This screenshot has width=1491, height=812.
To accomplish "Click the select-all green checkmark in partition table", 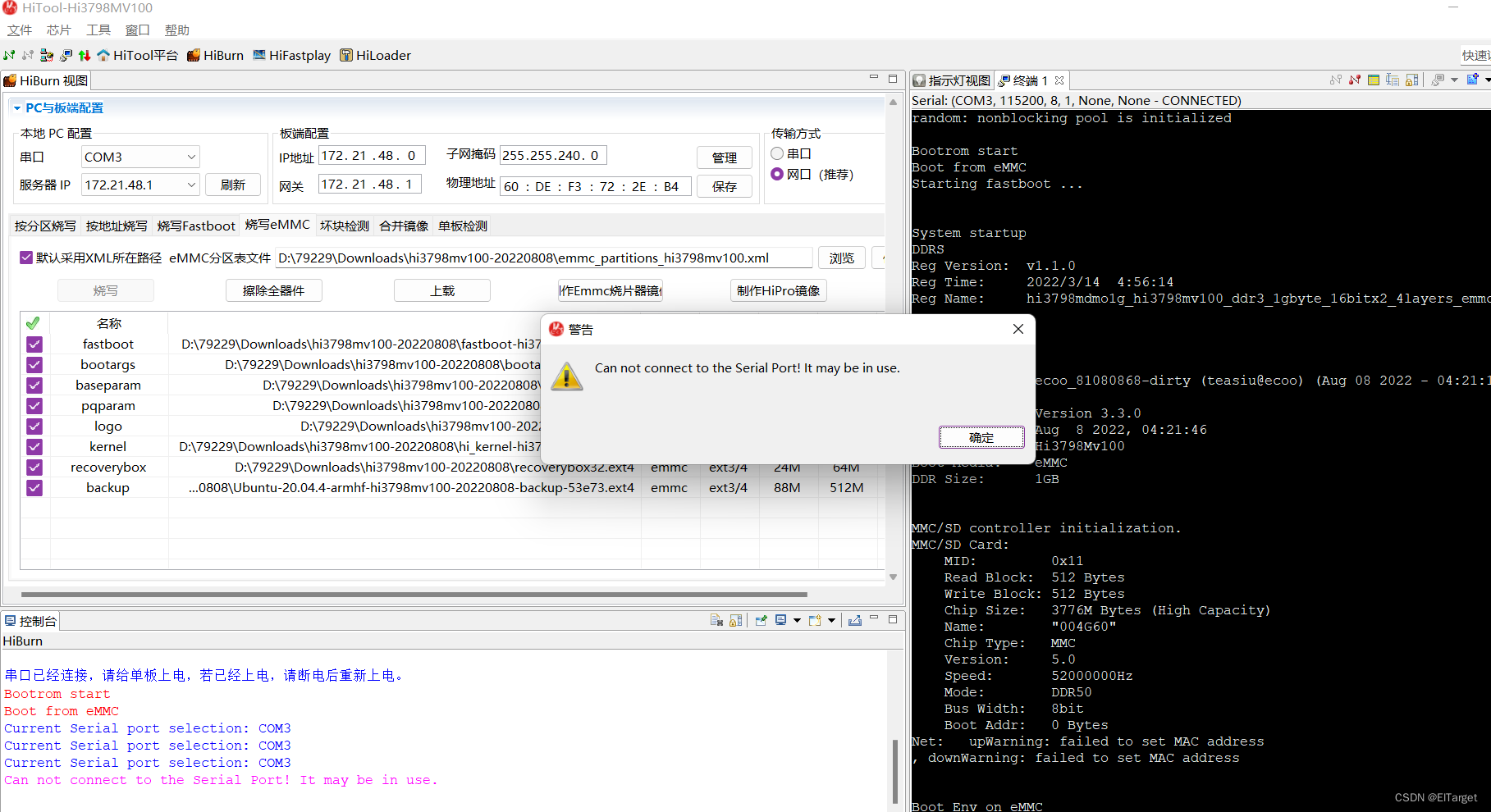I will 33,323.
